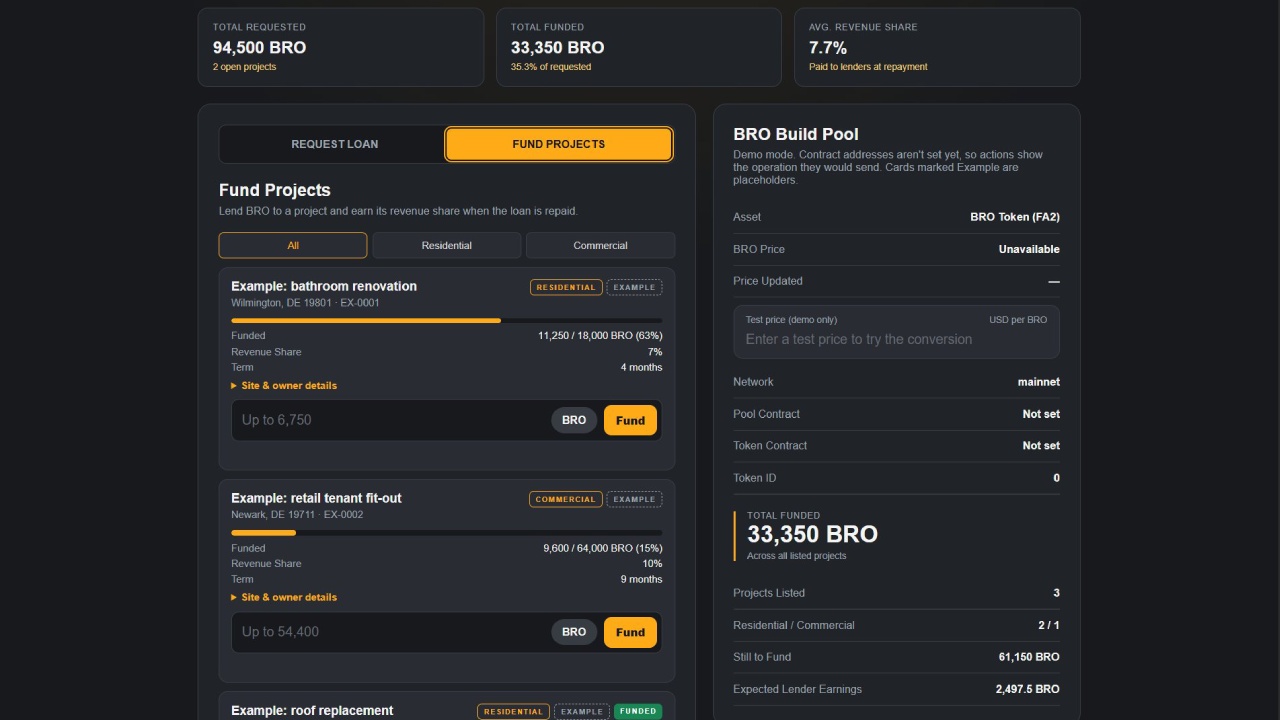Click EXAMPLE badge on retail fit-out card
Image resolution: width=1280 pixels, height=720 pixels.
point(634,499)
